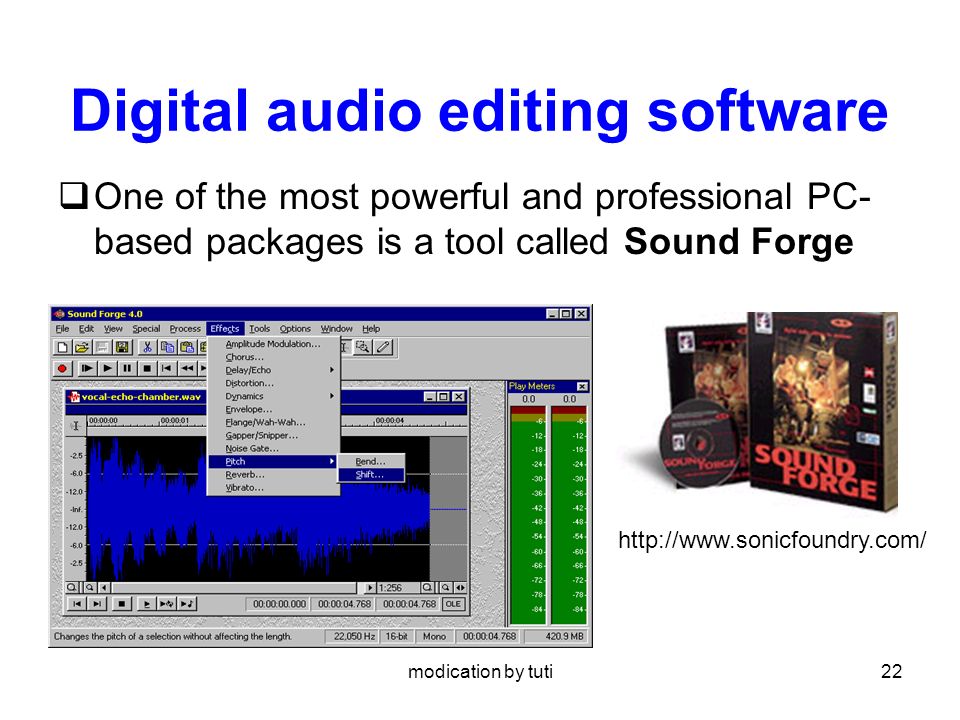Click scroll right arrow before 1:256
The image size is (960, 720).
coord(370,588)
